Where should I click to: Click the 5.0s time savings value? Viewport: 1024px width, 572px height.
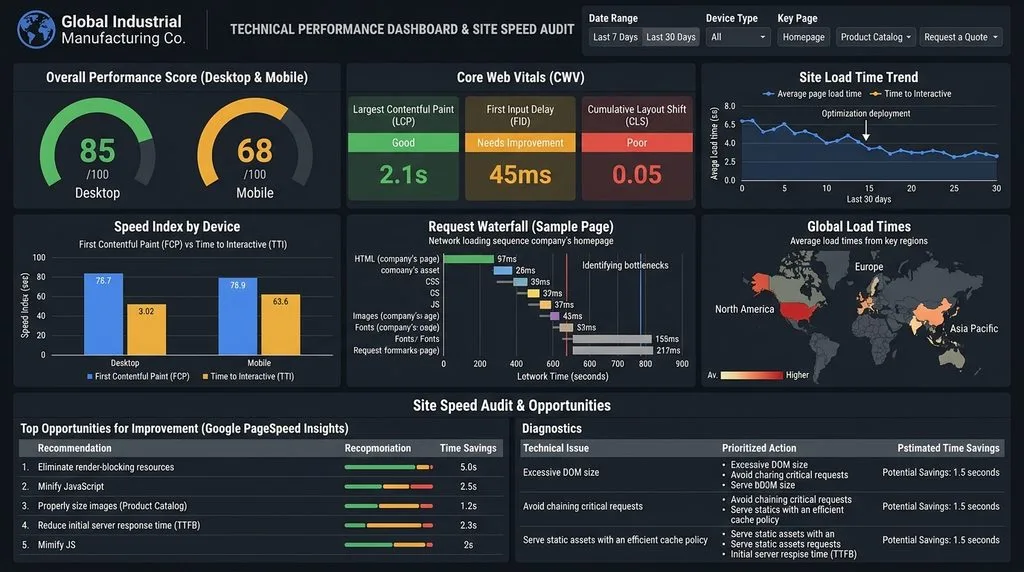pos(468,467)
